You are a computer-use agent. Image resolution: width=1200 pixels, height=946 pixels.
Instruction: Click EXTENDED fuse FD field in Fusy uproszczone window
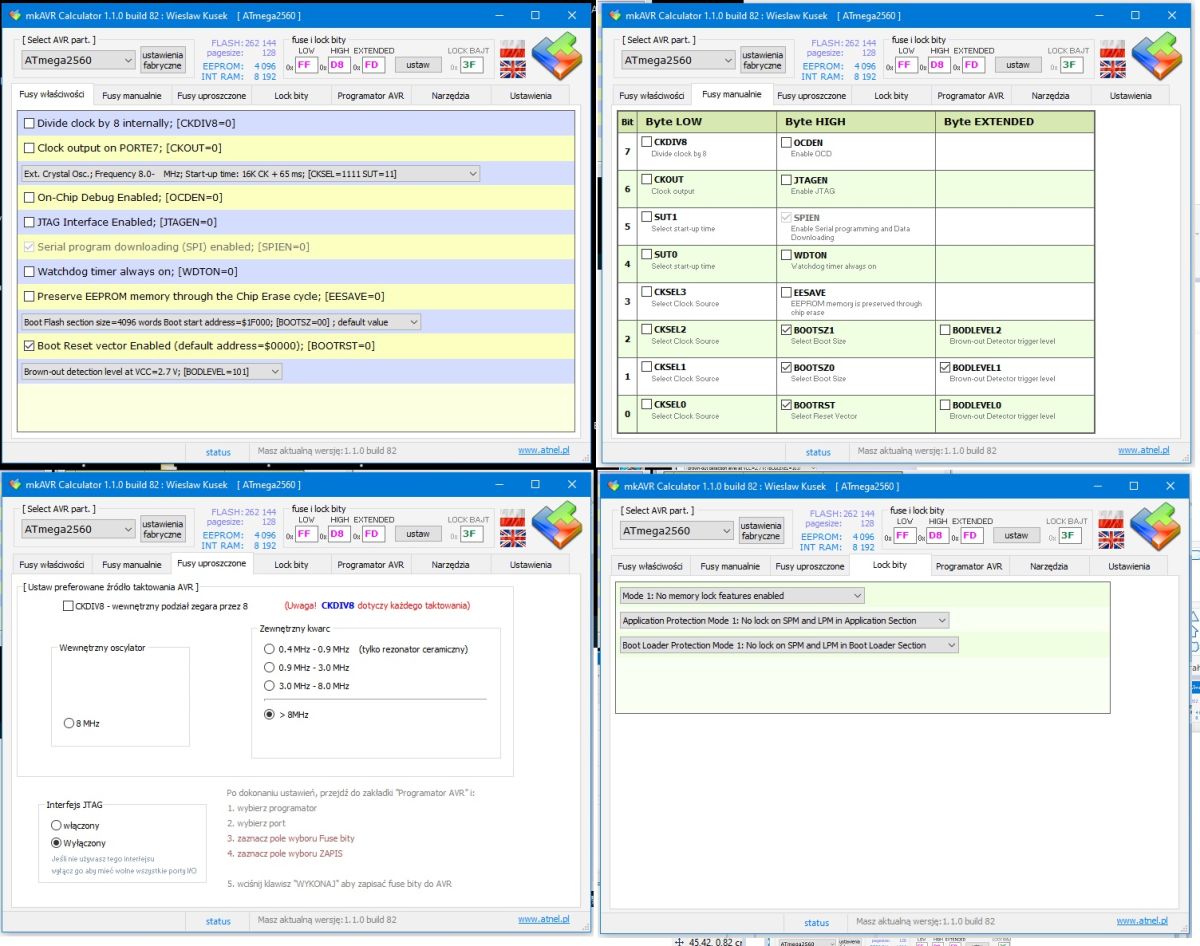pyautogui.click(x=373, y=534)
